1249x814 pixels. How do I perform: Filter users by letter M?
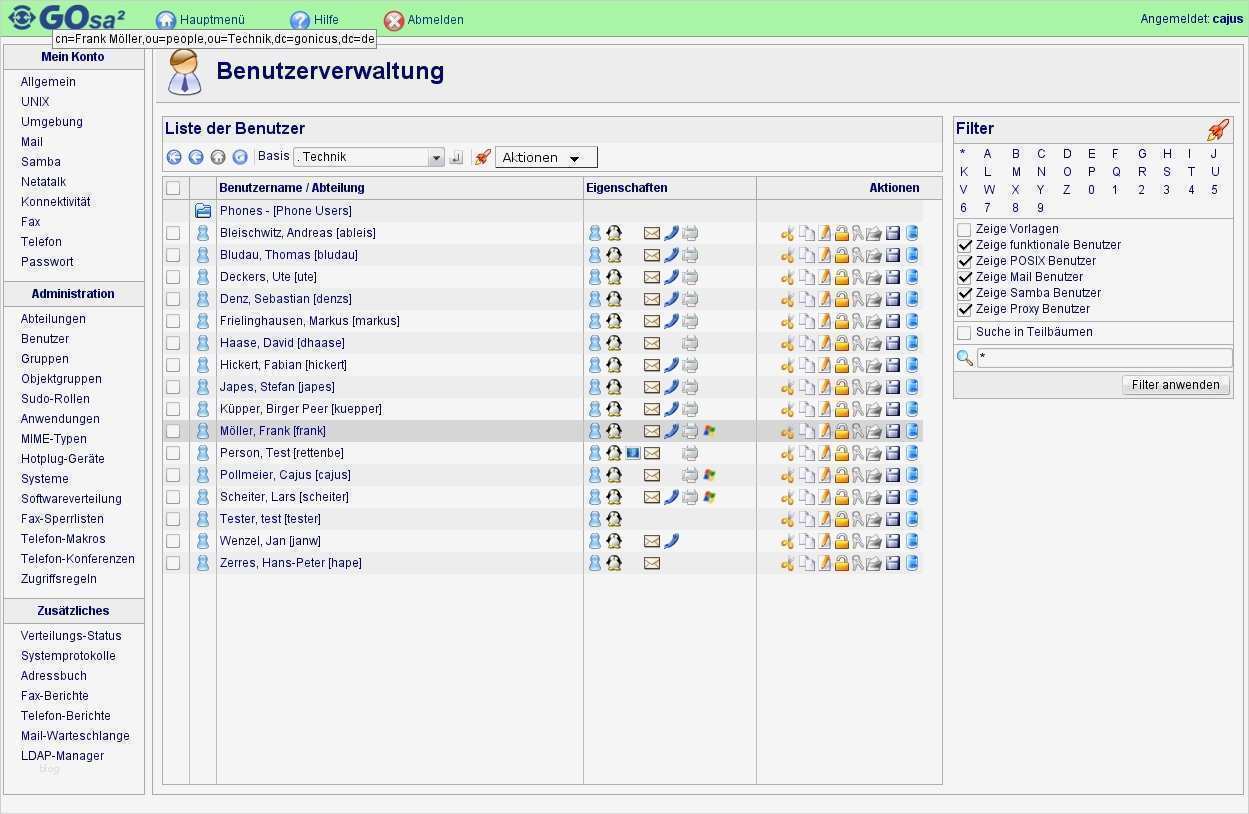click(x=1016, y=172)
